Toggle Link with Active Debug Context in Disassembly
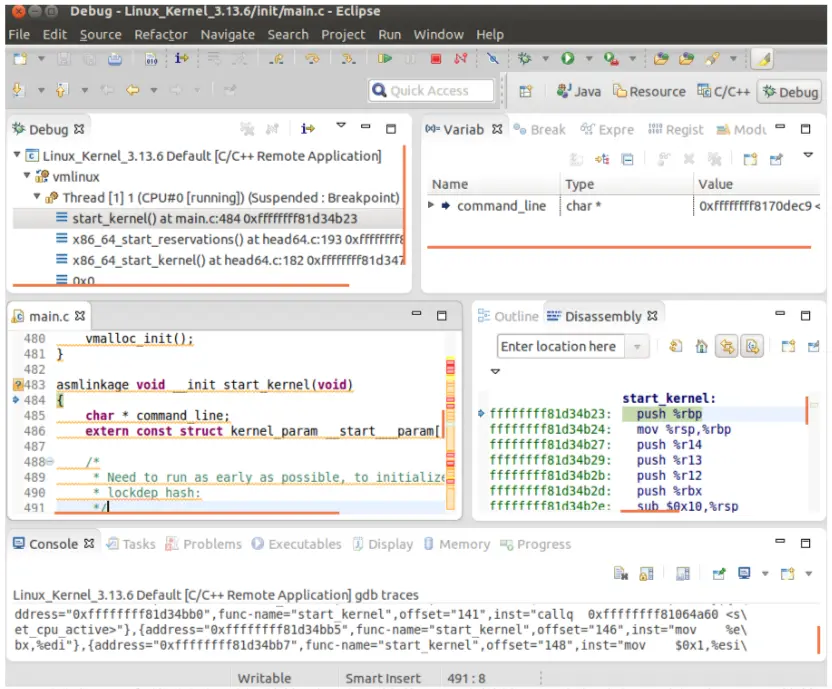Viewport: 832px width, 689px height. coord(726,347)
